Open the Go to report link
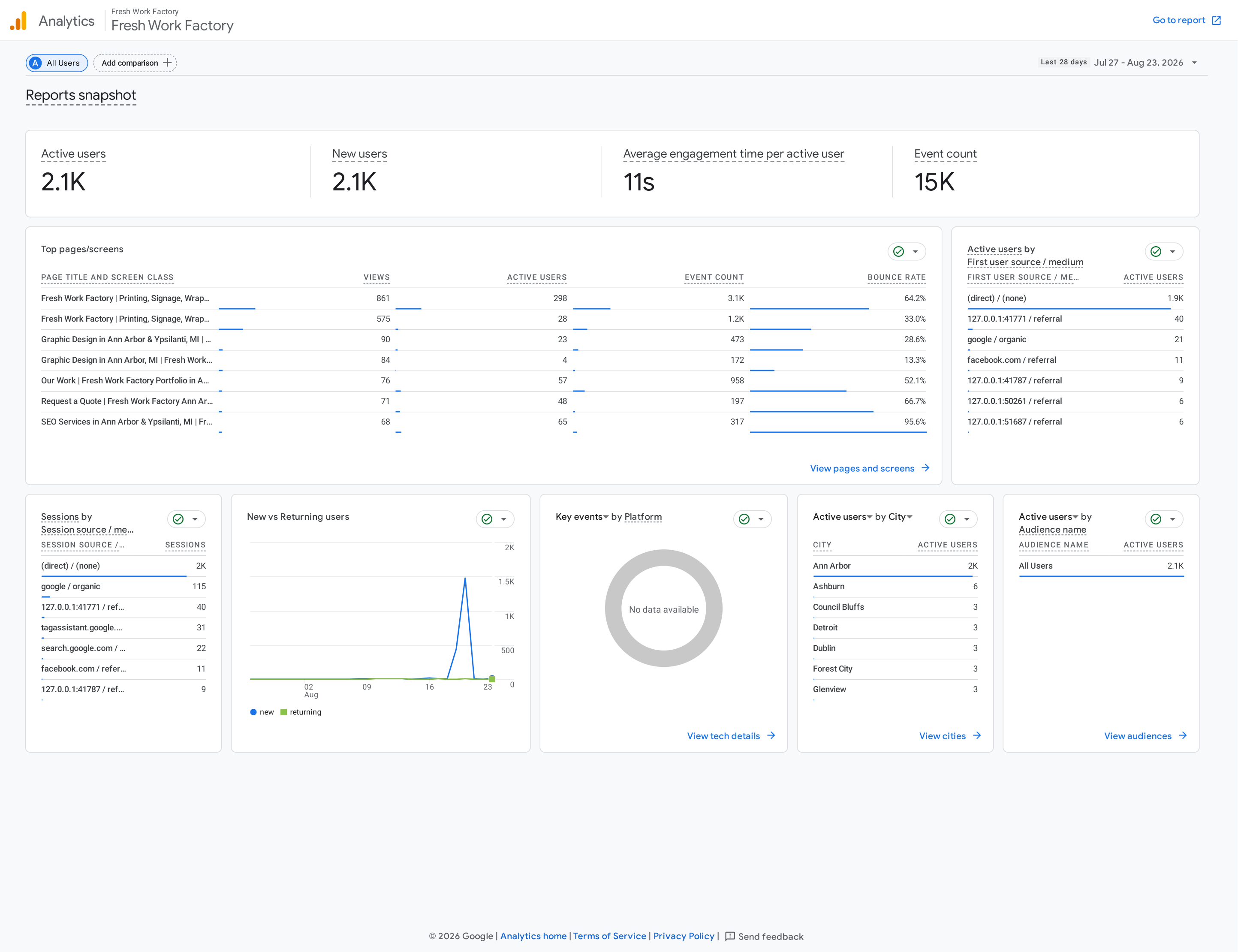 coord(1187,21)
